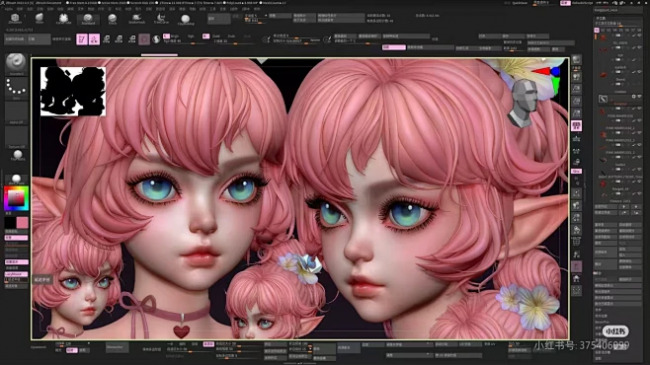Select the ZModeler brush
650x365 pixels.
[x=15, y=19]
